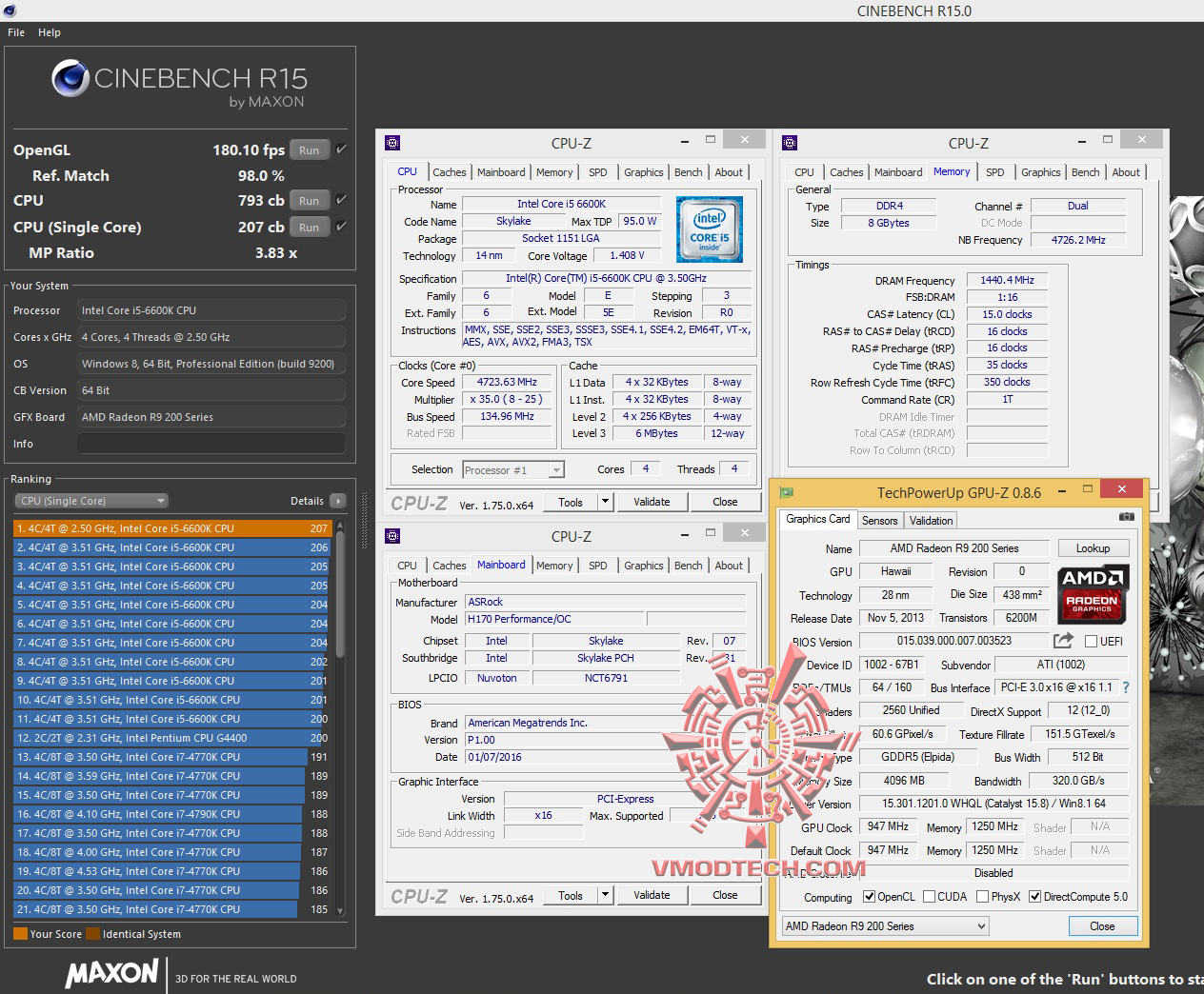
Task: Switch to the Sensors tab in GPU-Z
Action: (x=879, y=521)
